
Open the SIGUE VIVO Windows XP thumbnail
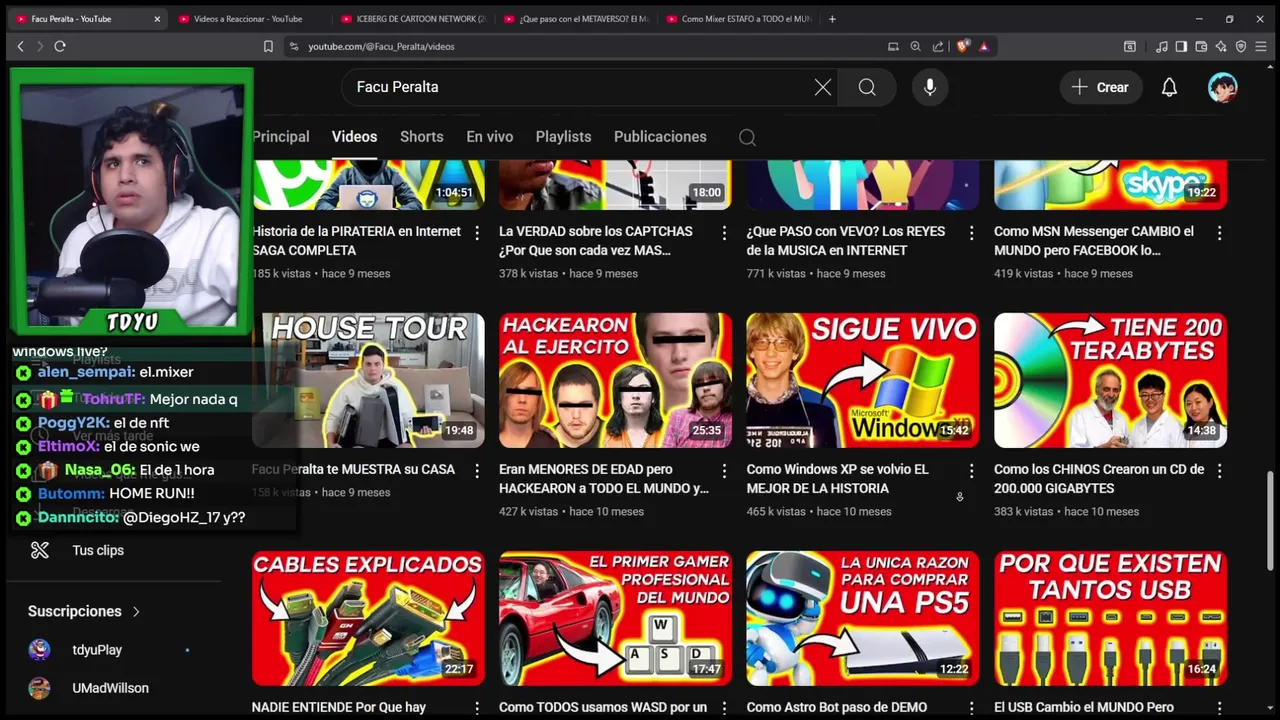pos(862,380)
